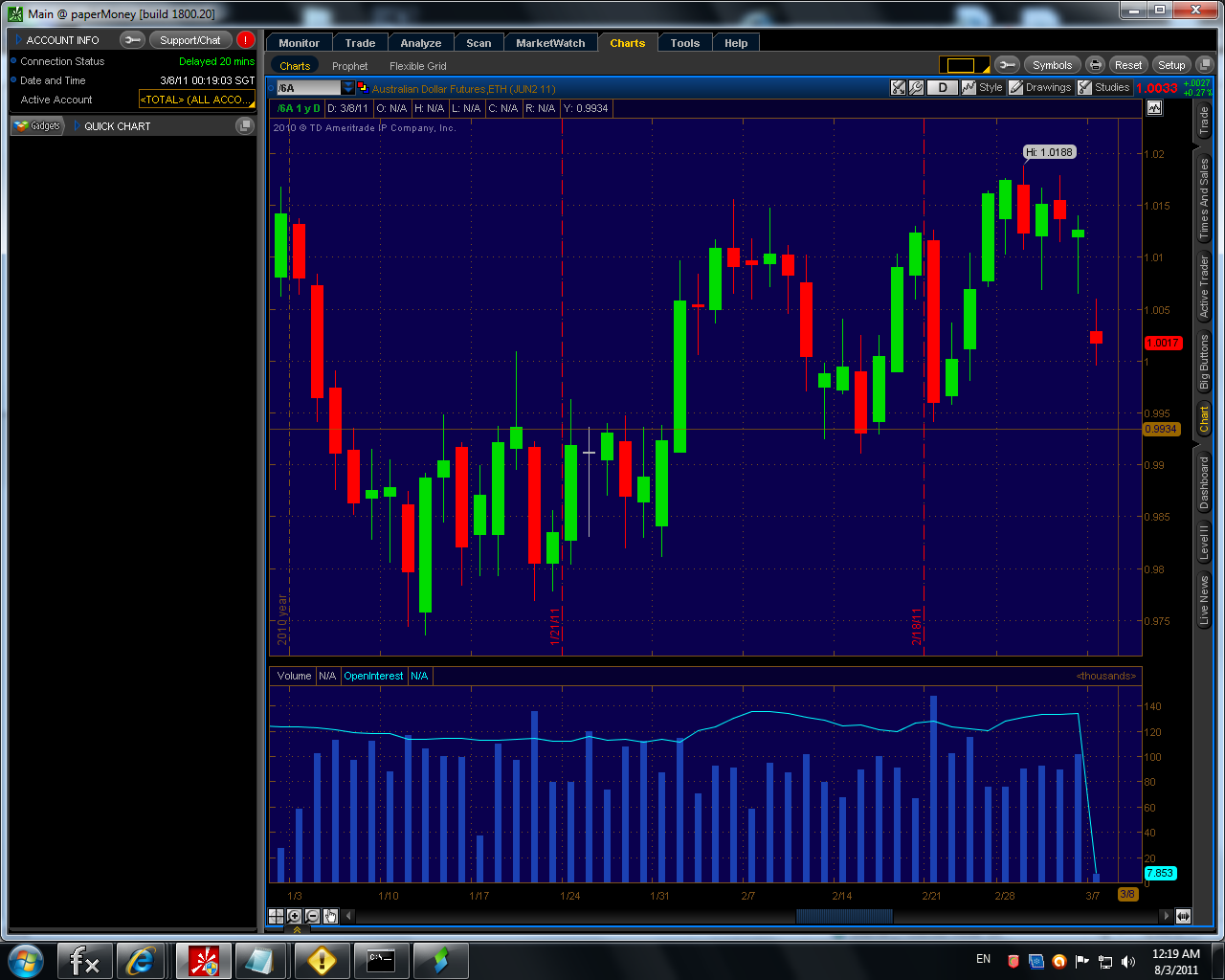1225x980 pixels.
Task: Open the Prophet sub-tab
Action: pos(349,65)
